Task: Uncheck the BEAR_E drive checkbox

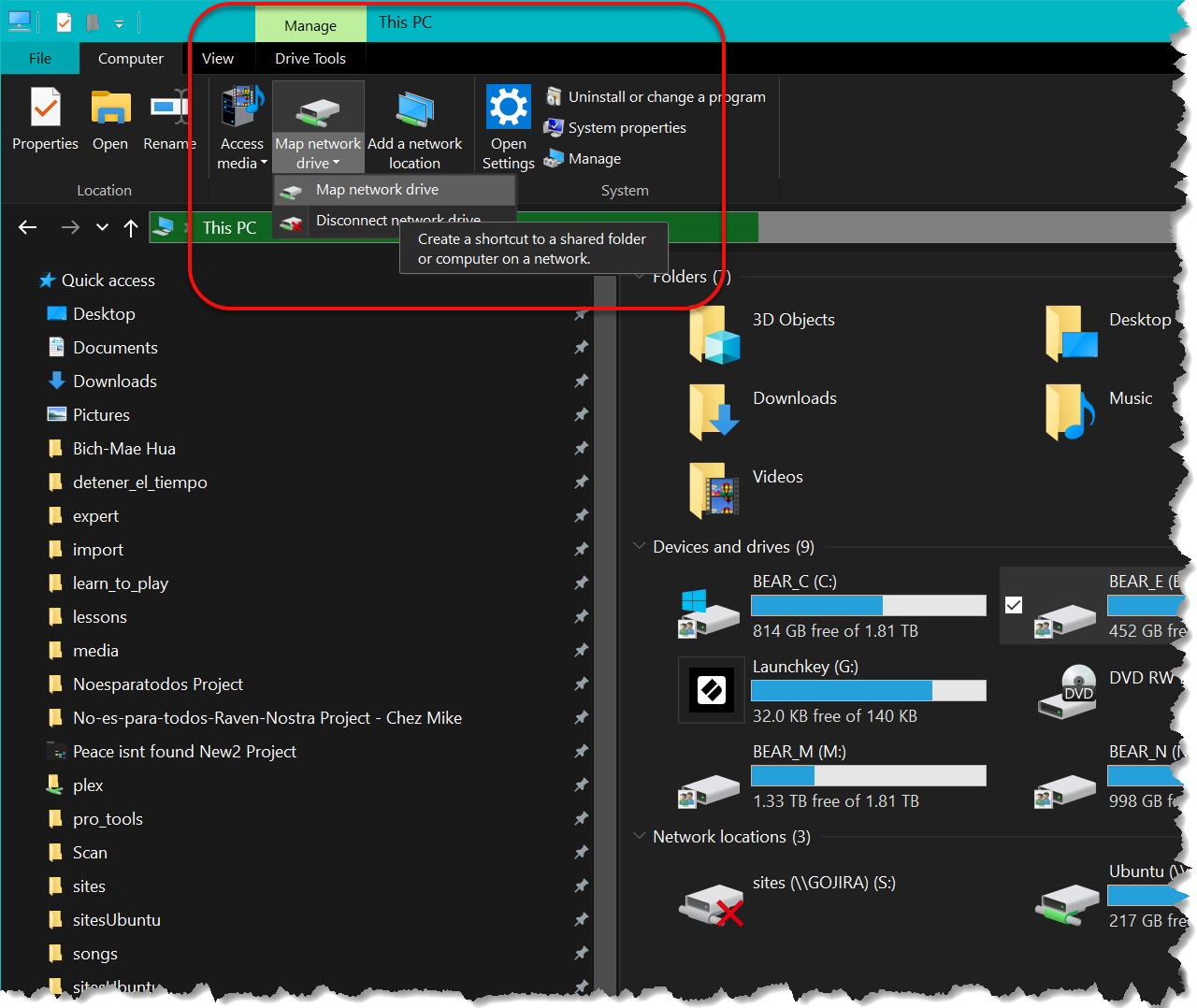Action: [1014, 605]
